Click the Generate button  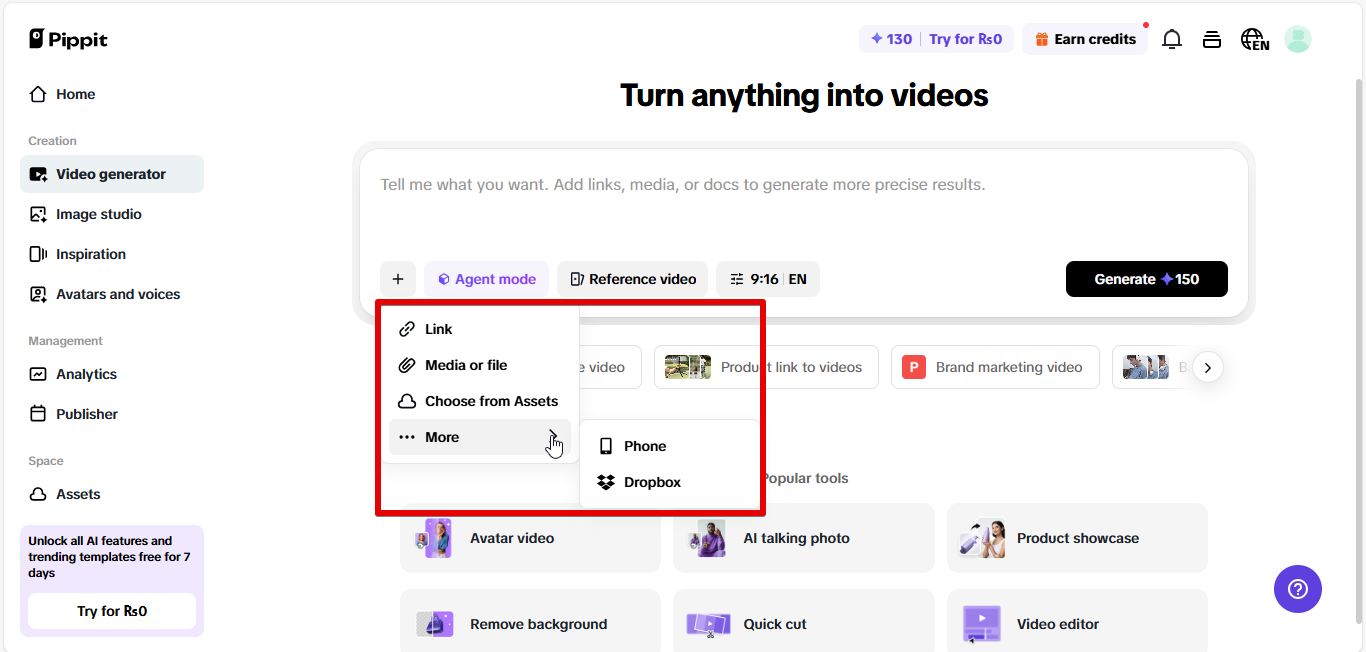point(1146,278)
